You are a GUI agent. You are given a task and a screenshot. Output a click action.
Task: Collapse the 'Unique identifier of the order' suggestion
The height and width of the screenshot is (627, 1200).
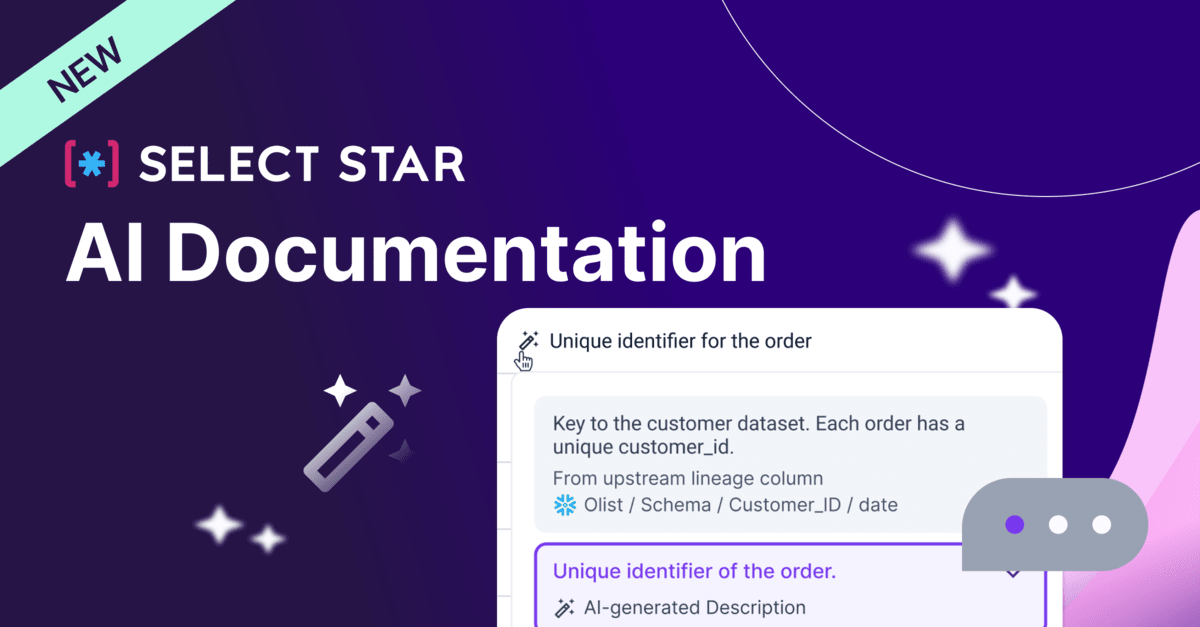point(1013,571)
